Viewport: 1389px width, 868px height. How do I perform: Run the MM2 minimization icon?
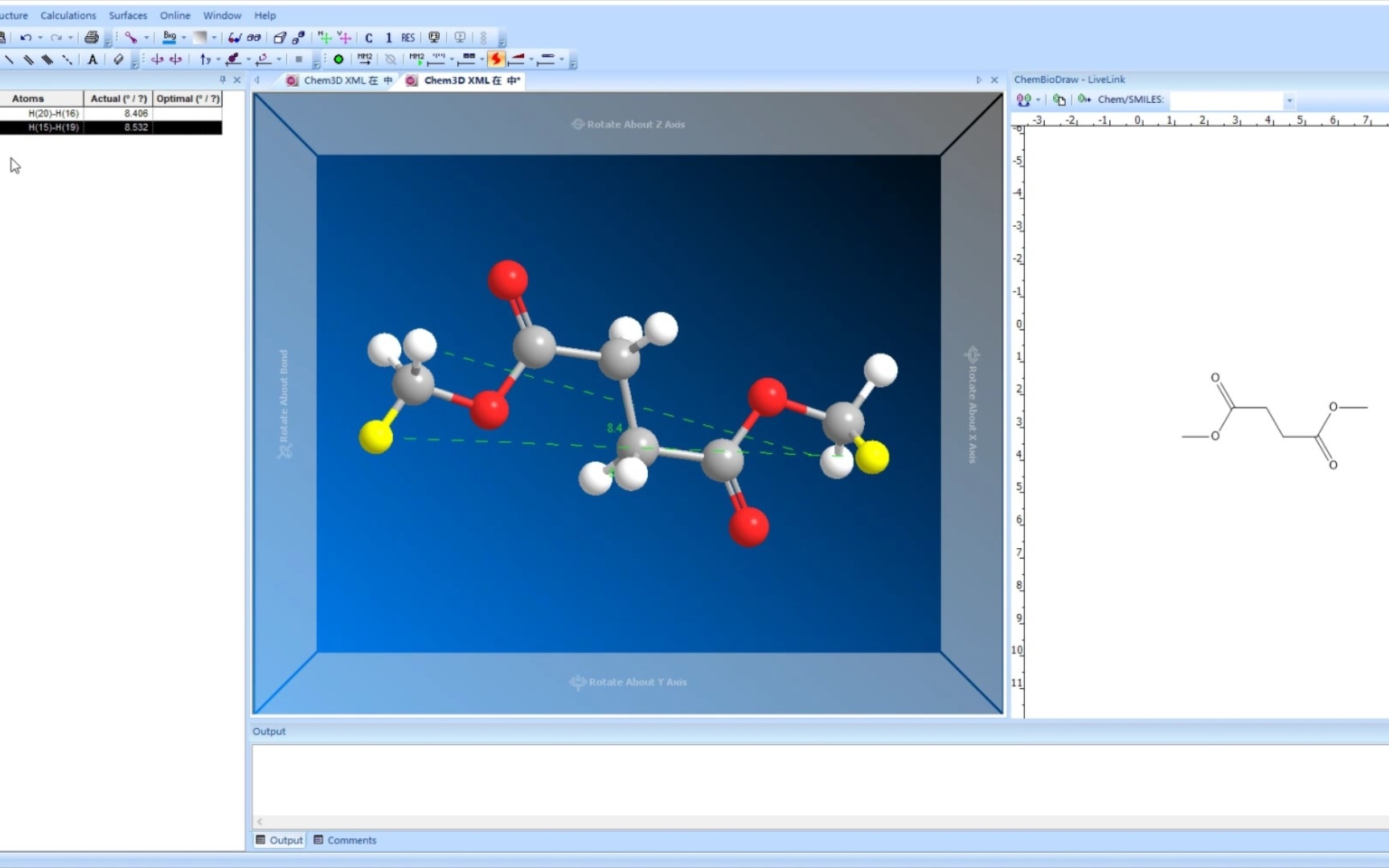pos(363,59)
